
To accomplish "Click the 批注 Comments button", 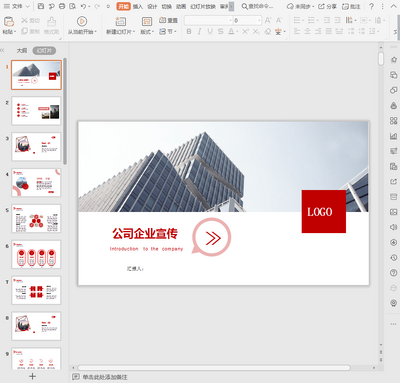I will click(351, 6).
